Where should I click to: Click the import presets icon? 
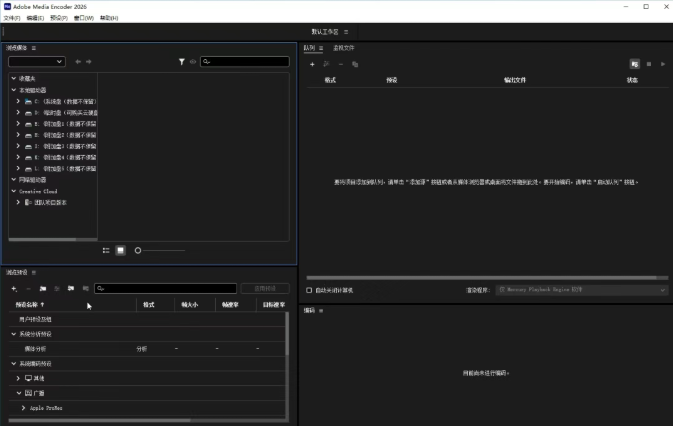pyautogui.click(x=71, y=289)
